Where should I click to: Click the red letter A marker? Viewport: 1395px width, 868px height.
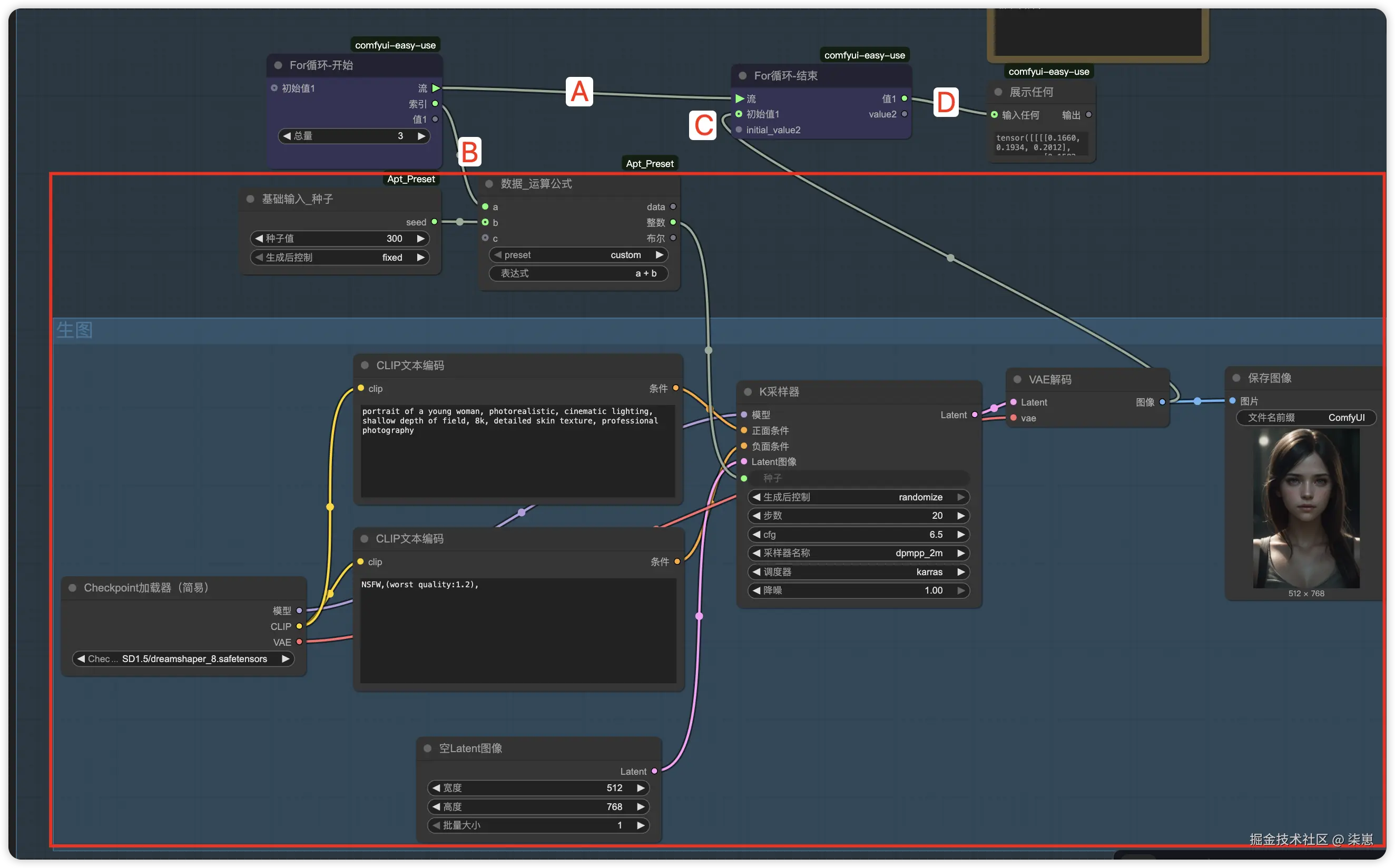tap(579, 92)
